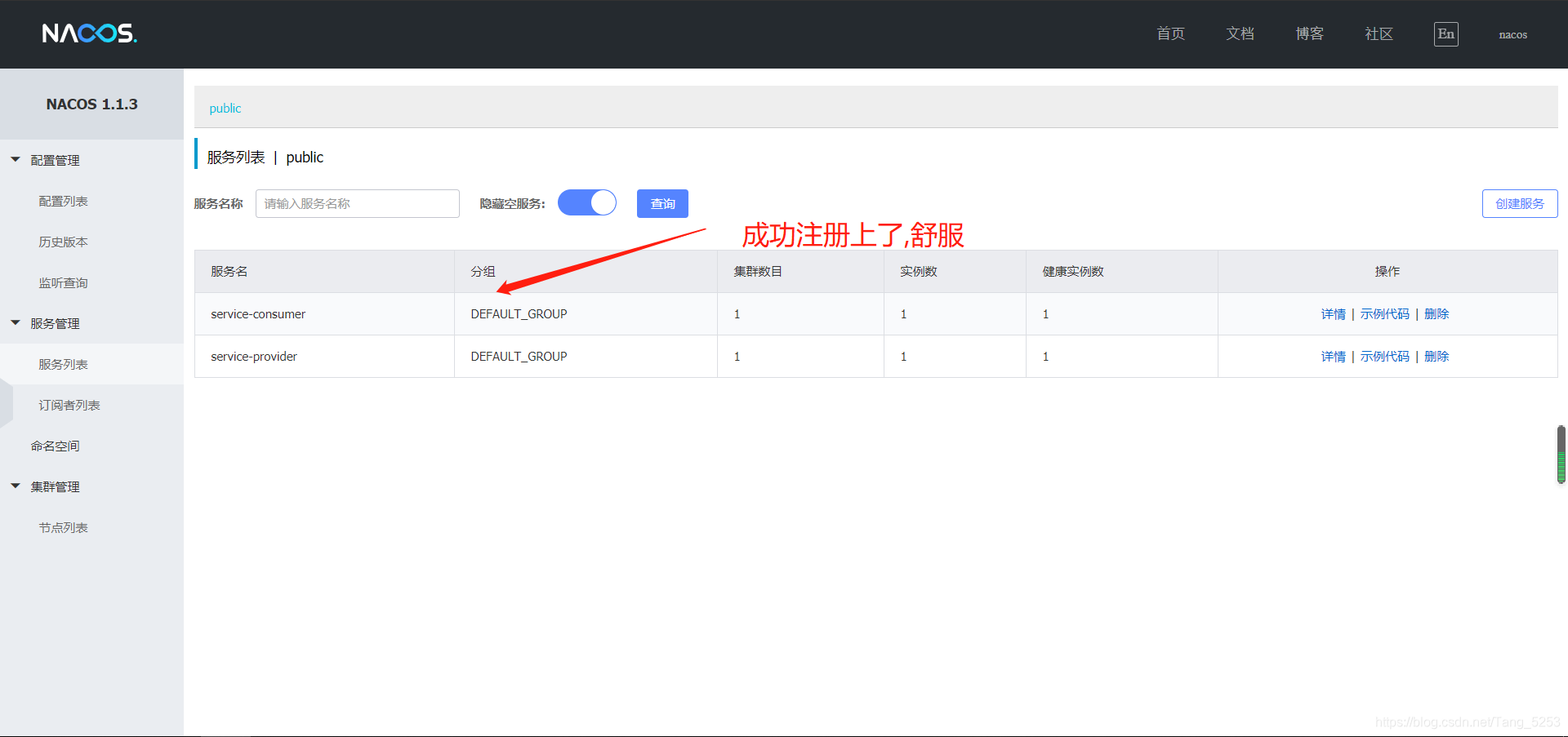Image resolution: width=1568 pixels, height=737 pixels.
Task: Go to 首页 in the top navigation
Action: 1170,33
